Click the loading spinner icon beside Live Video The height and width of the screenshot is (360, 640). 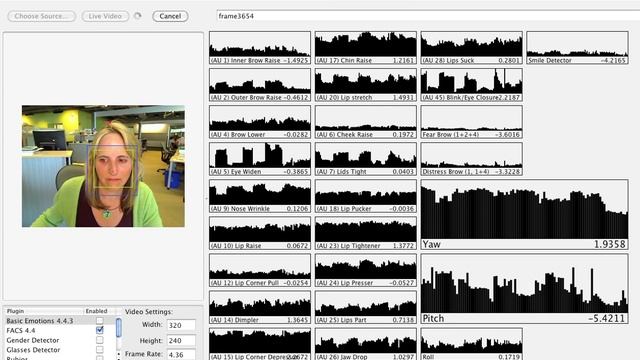[x=138, y=16]
